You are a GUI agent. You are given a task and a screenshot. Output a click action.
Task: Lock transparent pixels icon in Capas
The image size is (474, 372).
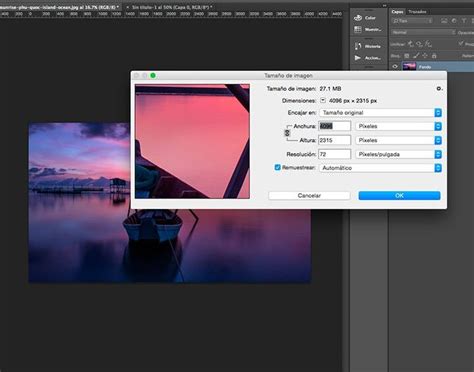coord(407,56)
